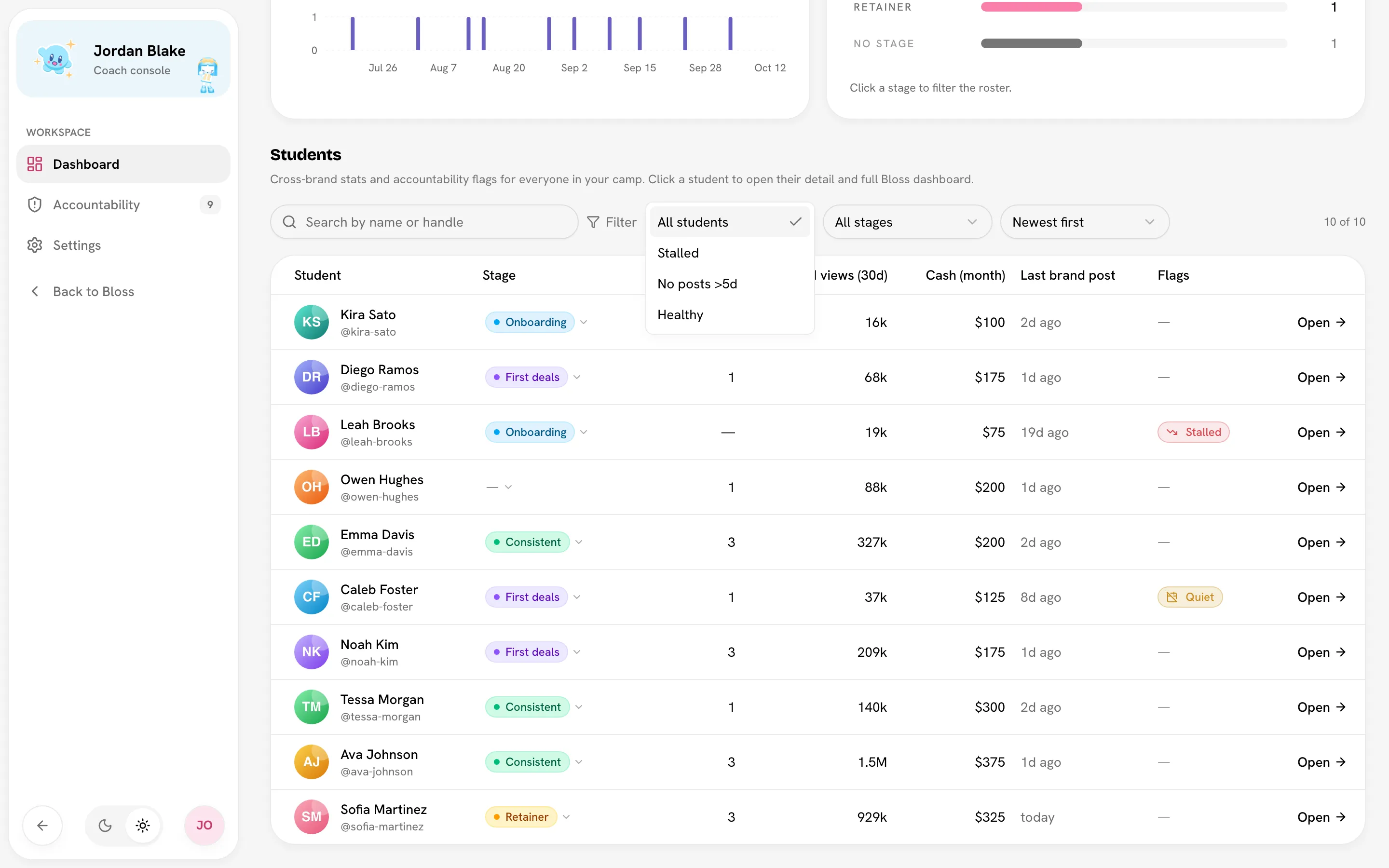Screen dimensions: 1389x868
Task: Choose Healthy filter option
Action: pyautogui.click(x=730, y=314)
